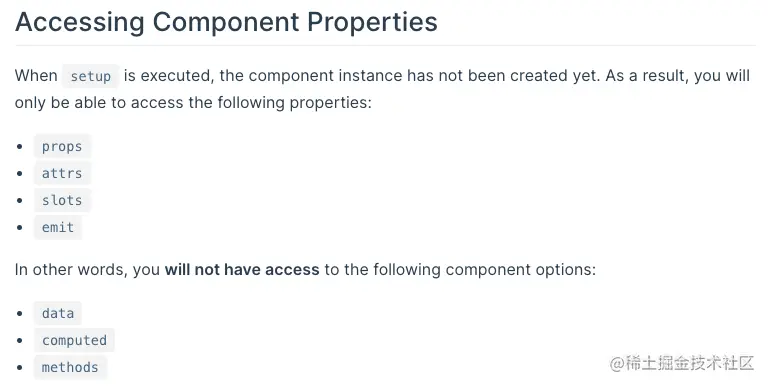
Task: Select the slots code item
Action: click(62, 200)
